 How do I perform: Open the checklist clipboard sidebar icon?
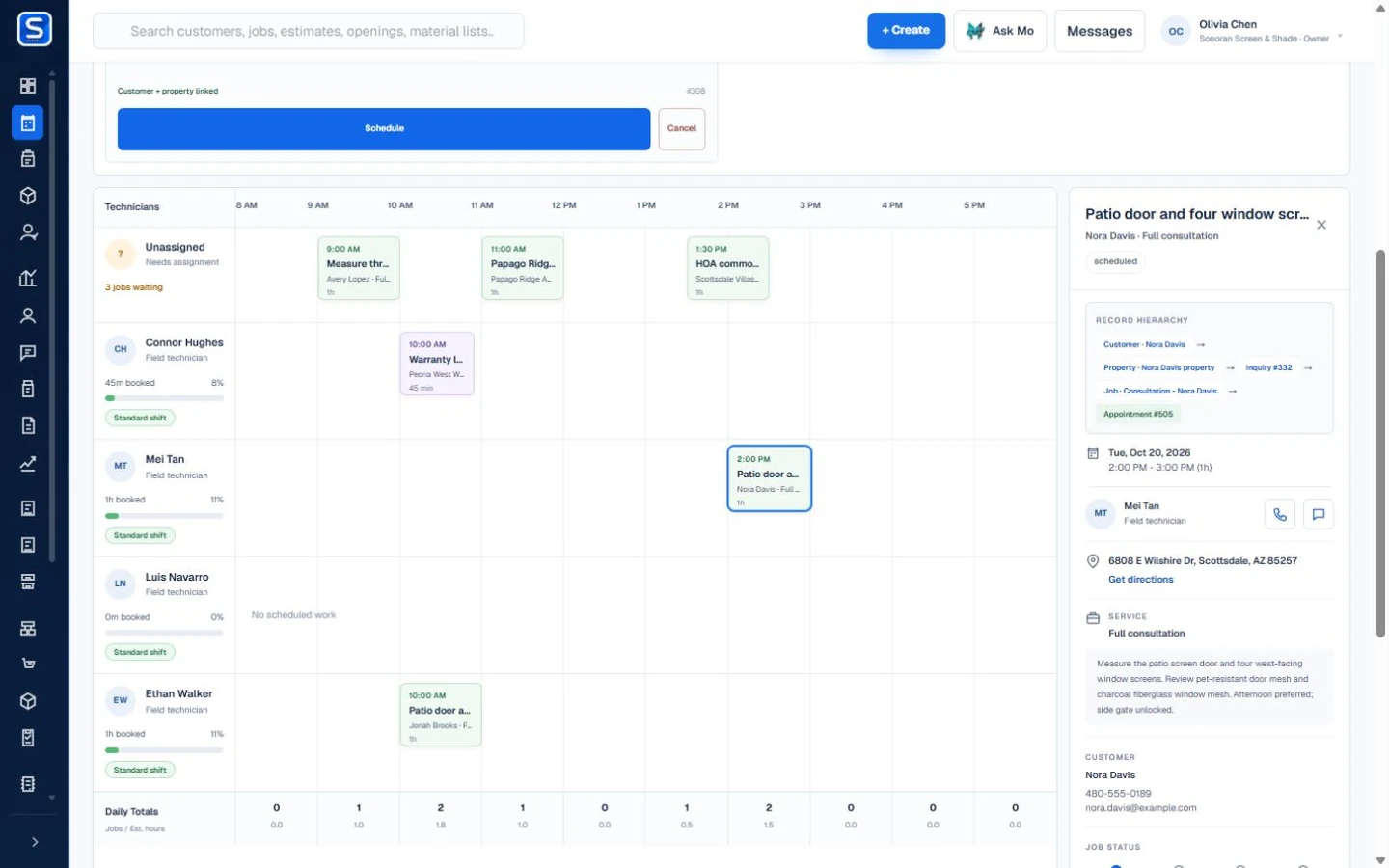pos(28,738)
